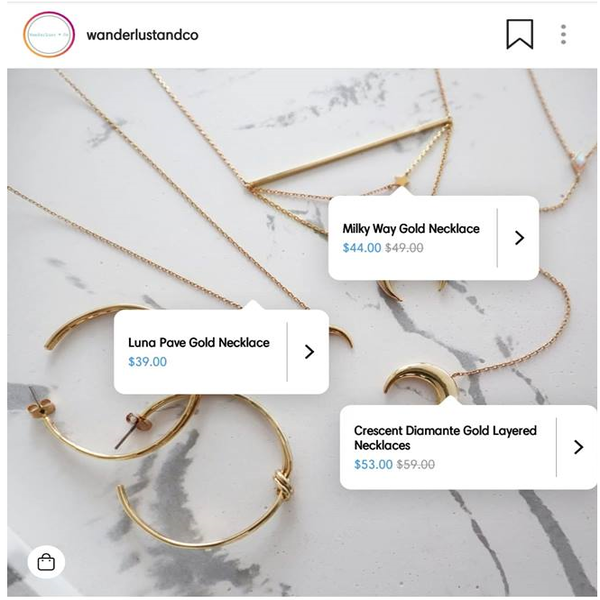Viewport: 600px width, 600px height.
Task: Select the Luna Pave Gold Necklace title
Action: coord(199,342)
